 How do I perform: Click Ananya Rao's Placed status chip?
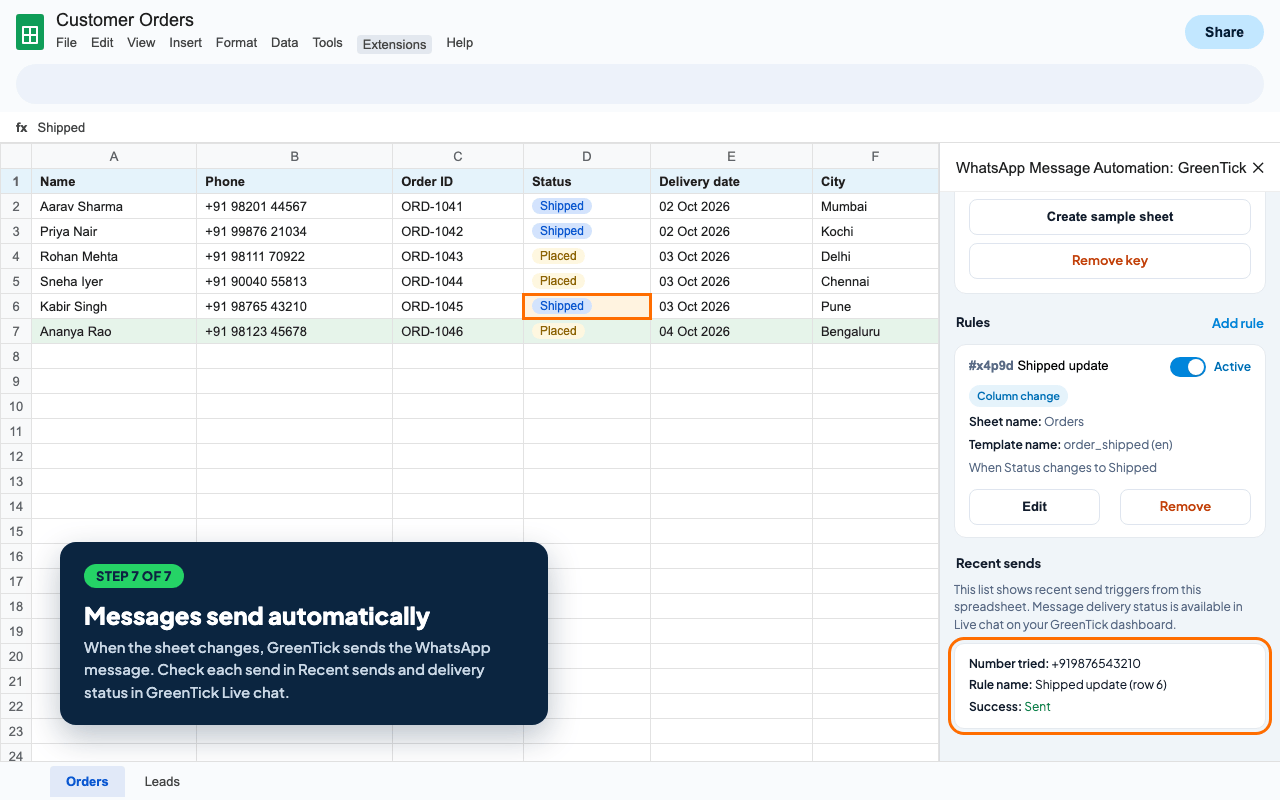(558, 331)
